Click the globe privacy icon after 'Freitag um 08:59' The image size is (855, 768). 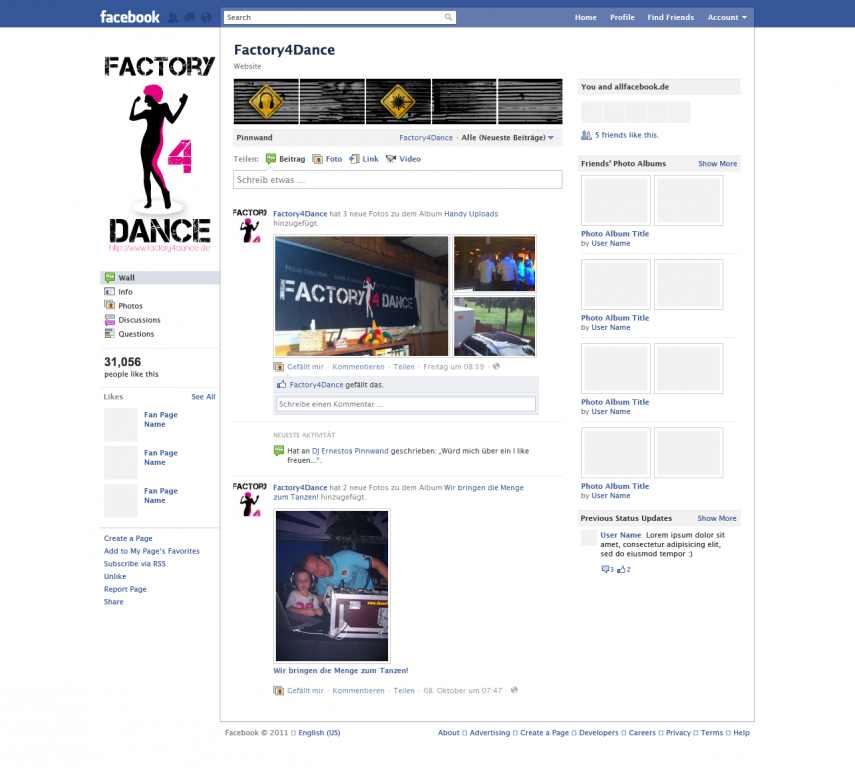(496, 366)
